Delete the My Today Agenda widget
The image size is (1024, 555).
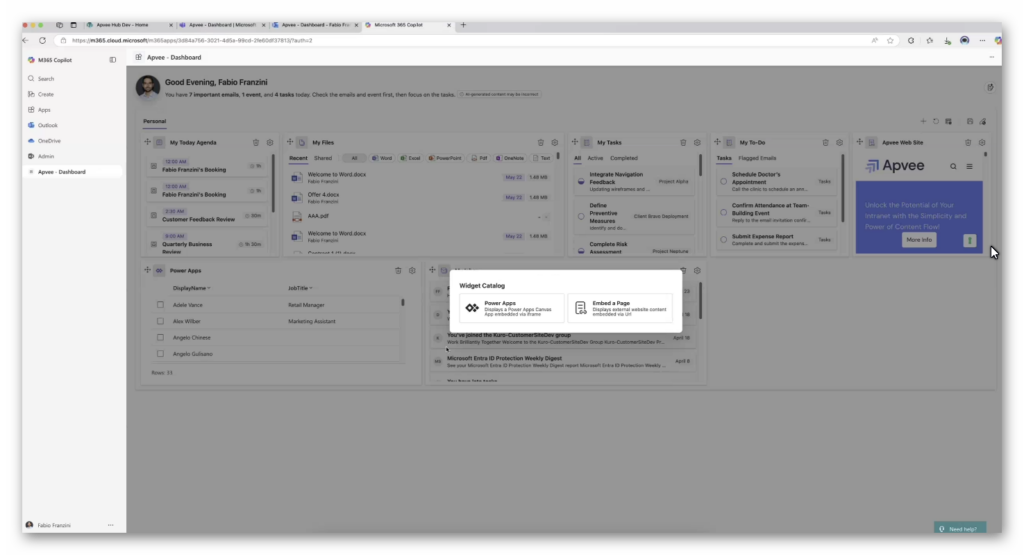pyautogui.click(x=256, y=142)
